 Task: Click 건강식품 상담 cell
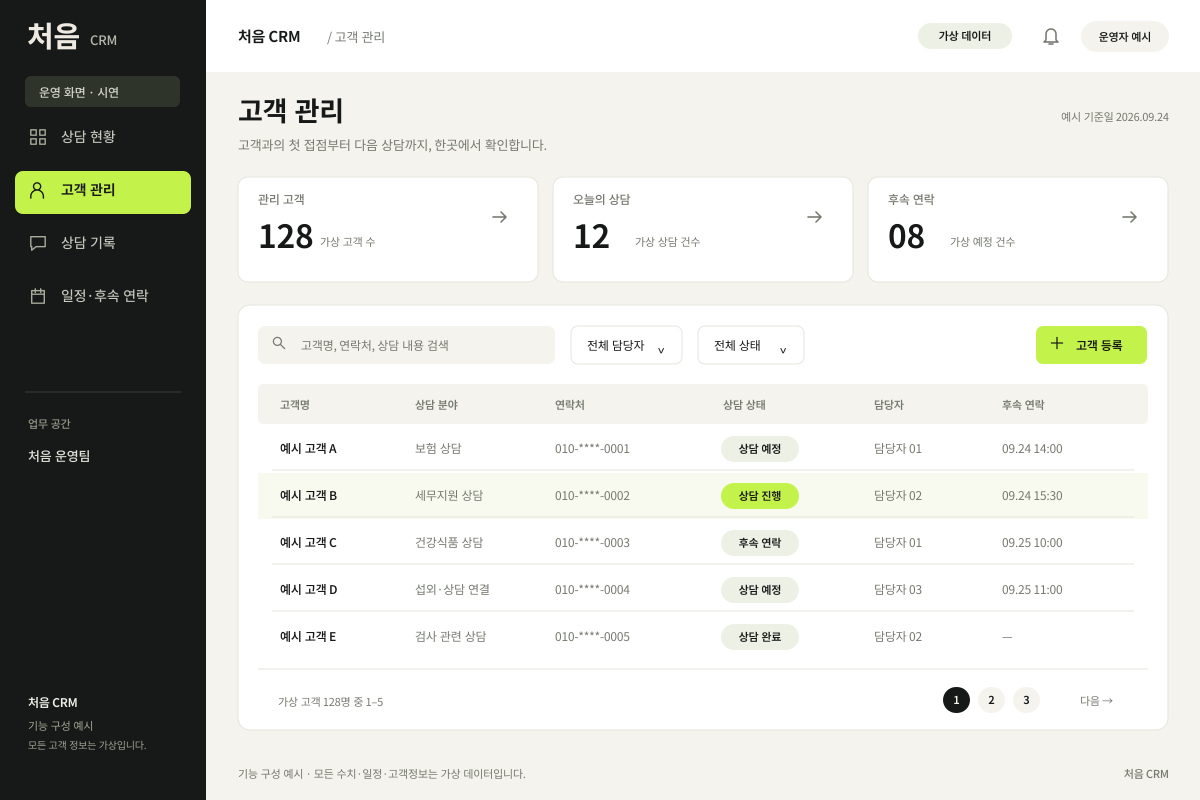tap(449, 543)
